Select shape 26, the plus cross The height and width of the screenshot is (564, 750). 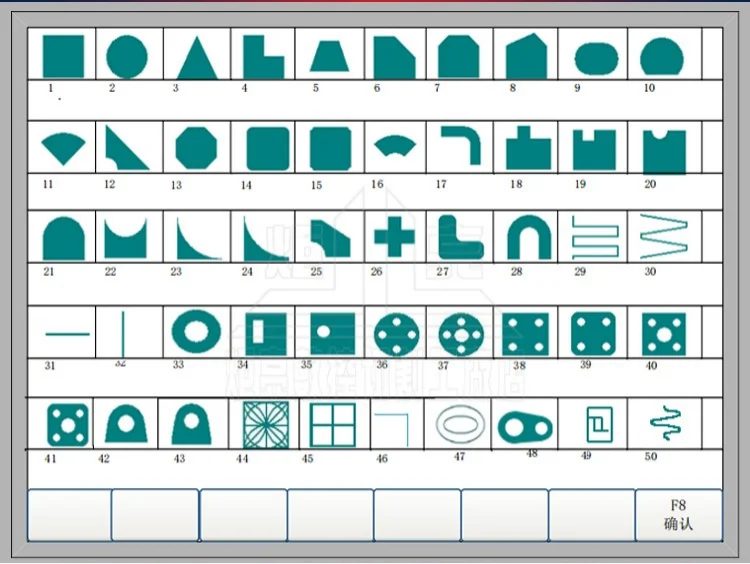[x=394, y=237]
